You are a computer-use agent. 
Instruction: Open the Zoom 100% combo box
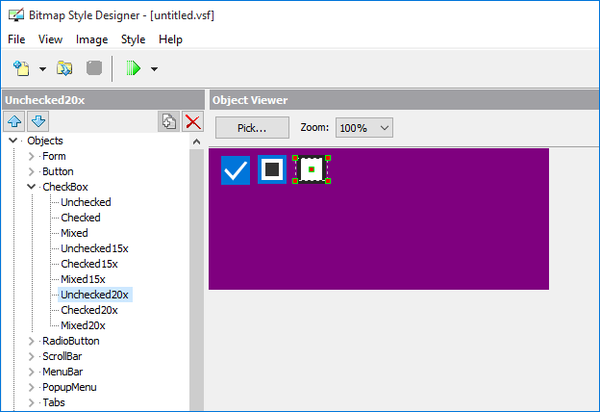coord(364,128)
